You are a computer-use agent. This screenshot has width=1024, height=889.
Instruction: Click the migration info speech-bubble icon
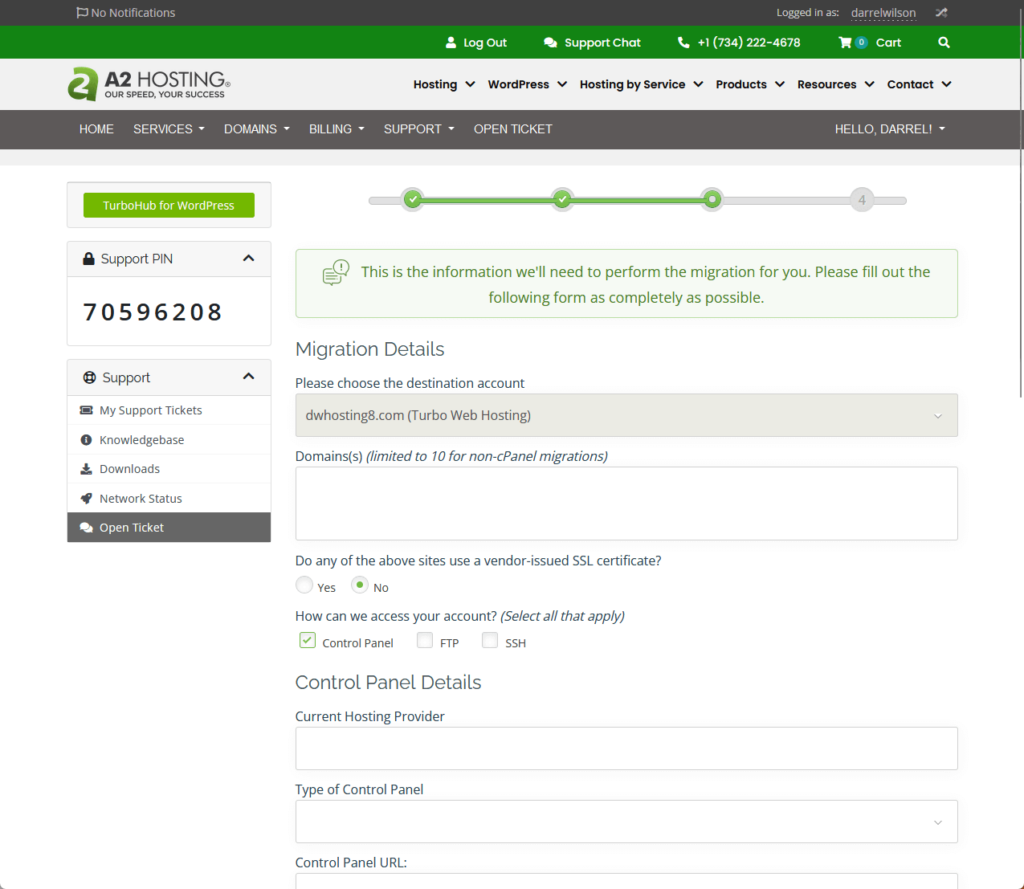(x=336, y=273)
